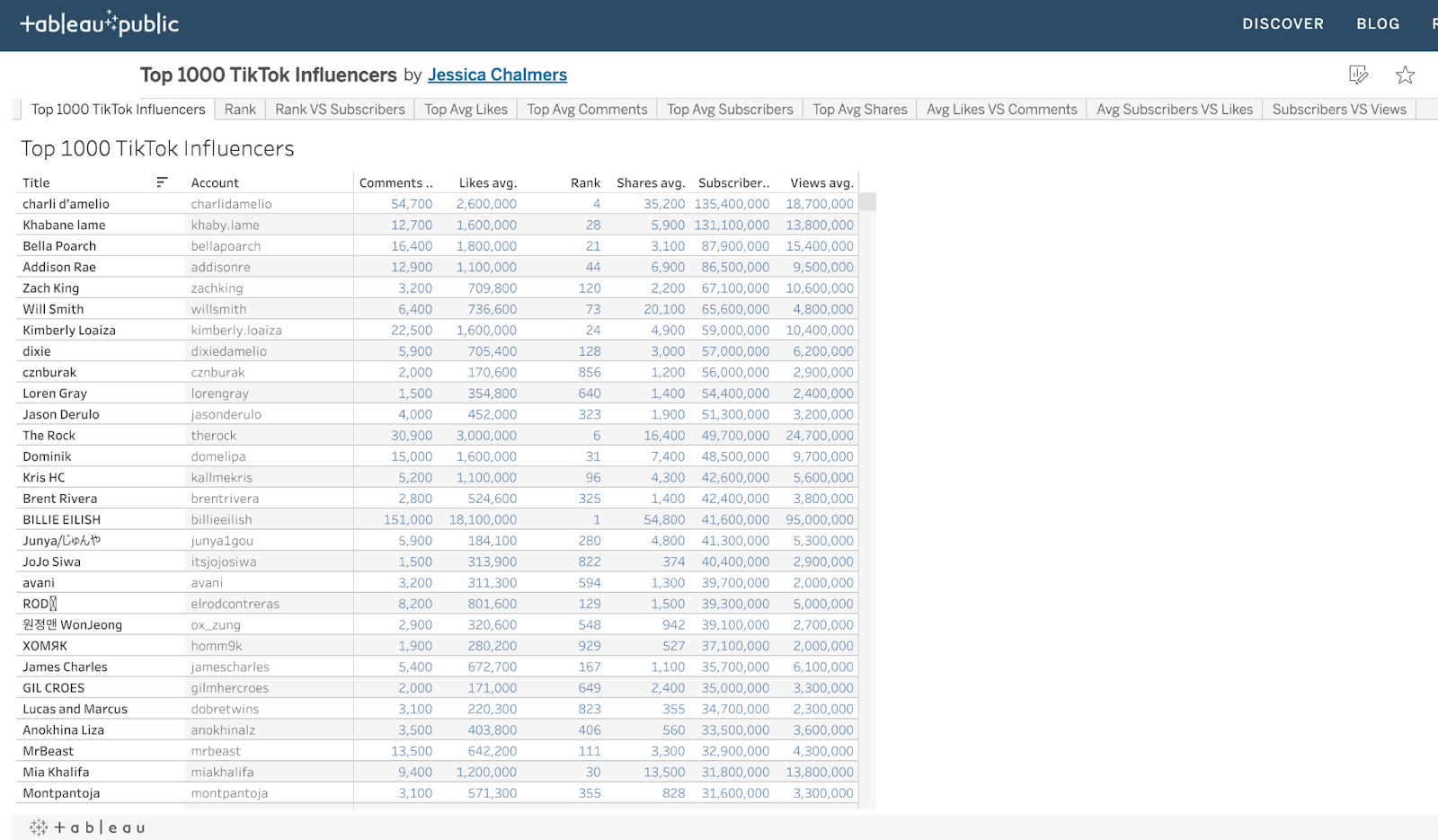Select the Khabane lame row title
Screen dimensions: 1438x840
coord(64,225)
